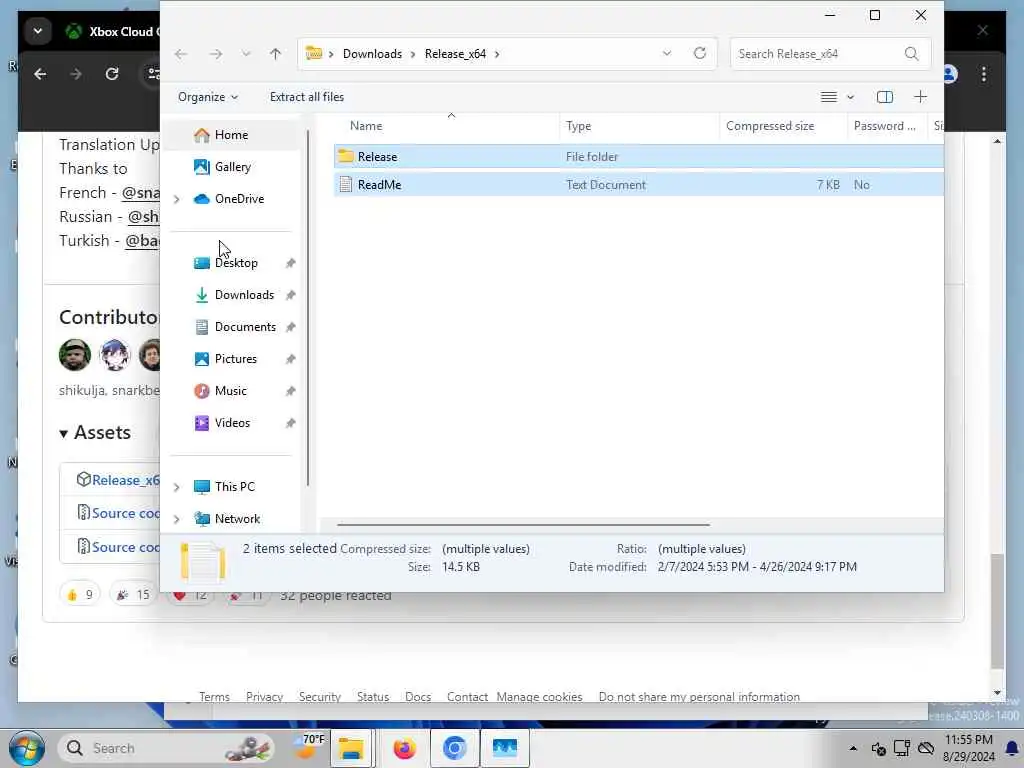The width and height of the screenshot is (1024, 768).
Task: Open the browser three-dot menu
Action: pyautogui.click(x=984, y=74)
